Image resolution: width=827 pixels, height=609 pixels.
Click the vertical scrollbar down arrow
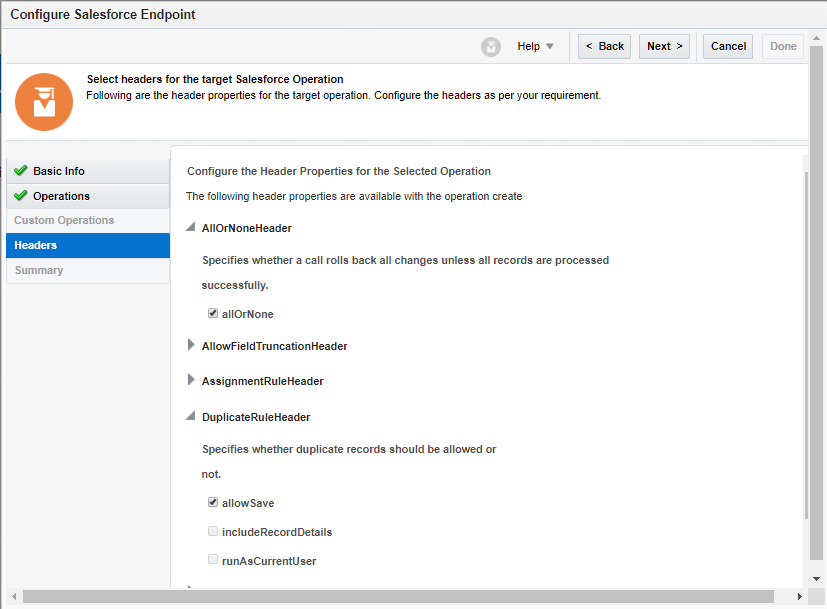coord(816,578)
